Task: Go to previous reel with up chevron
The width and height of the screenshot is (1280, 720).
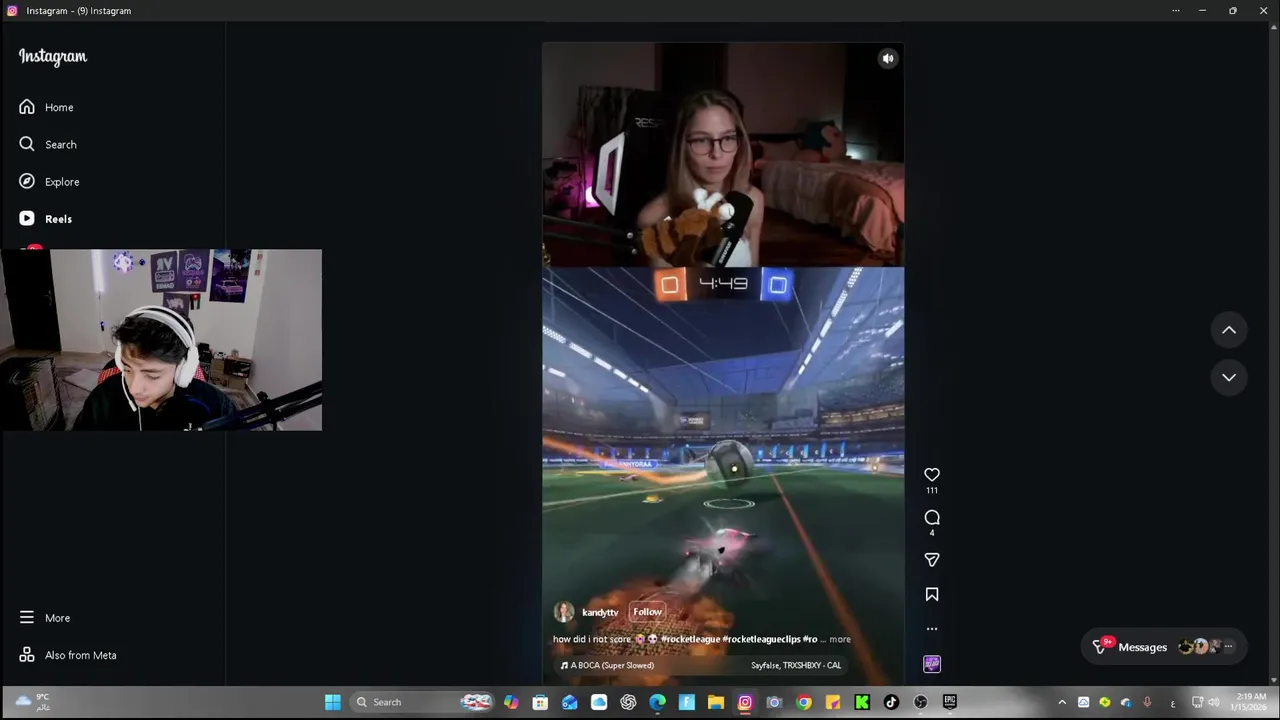Action: [1229, 330]
